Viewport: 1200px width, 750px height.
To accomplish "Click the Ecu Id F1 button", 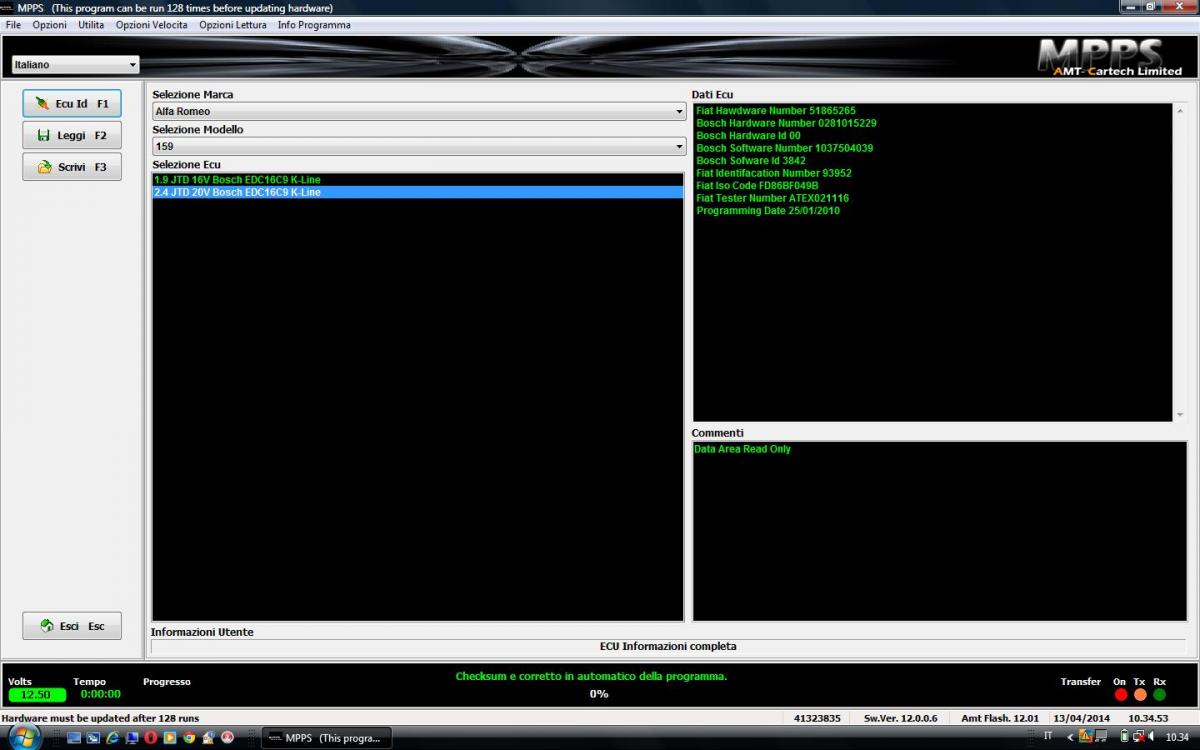I will pos(72,104).
